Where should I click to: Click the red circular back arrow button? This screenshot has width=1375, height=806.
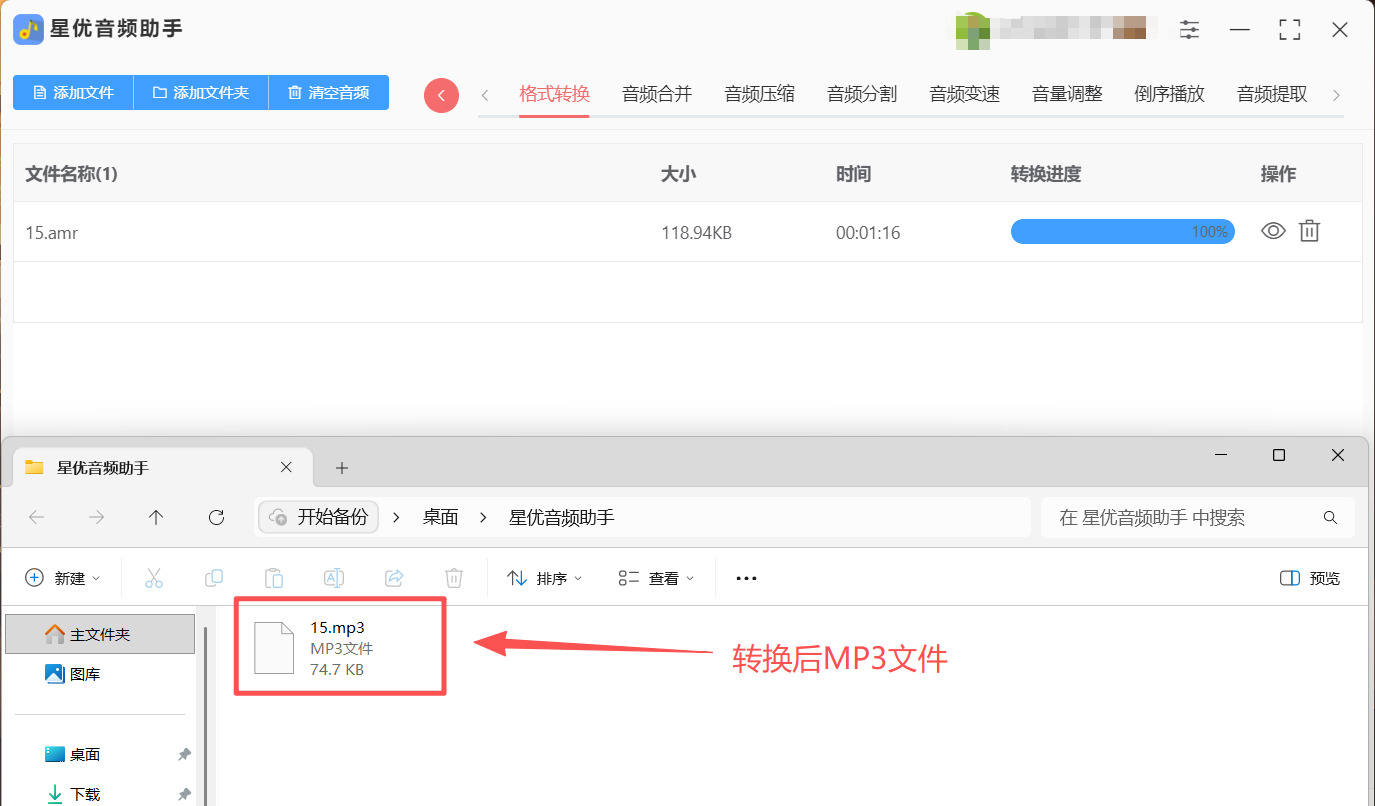coord(441,95)
